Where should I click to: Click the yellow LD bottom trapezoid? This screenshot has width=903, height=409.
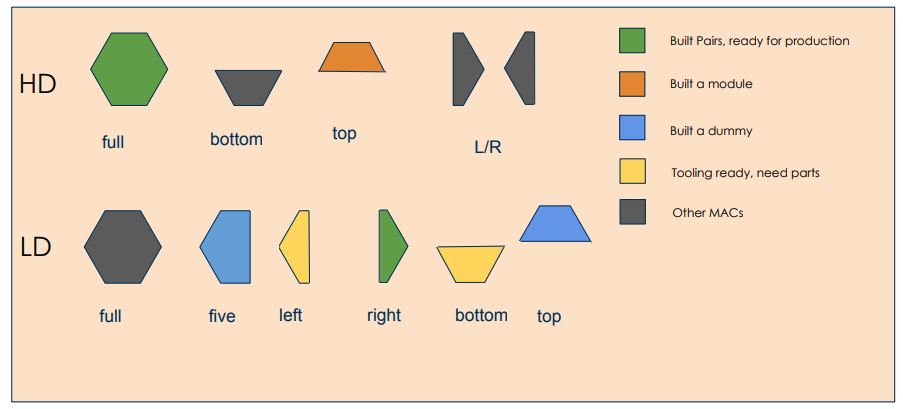click(x=471, y=264)
